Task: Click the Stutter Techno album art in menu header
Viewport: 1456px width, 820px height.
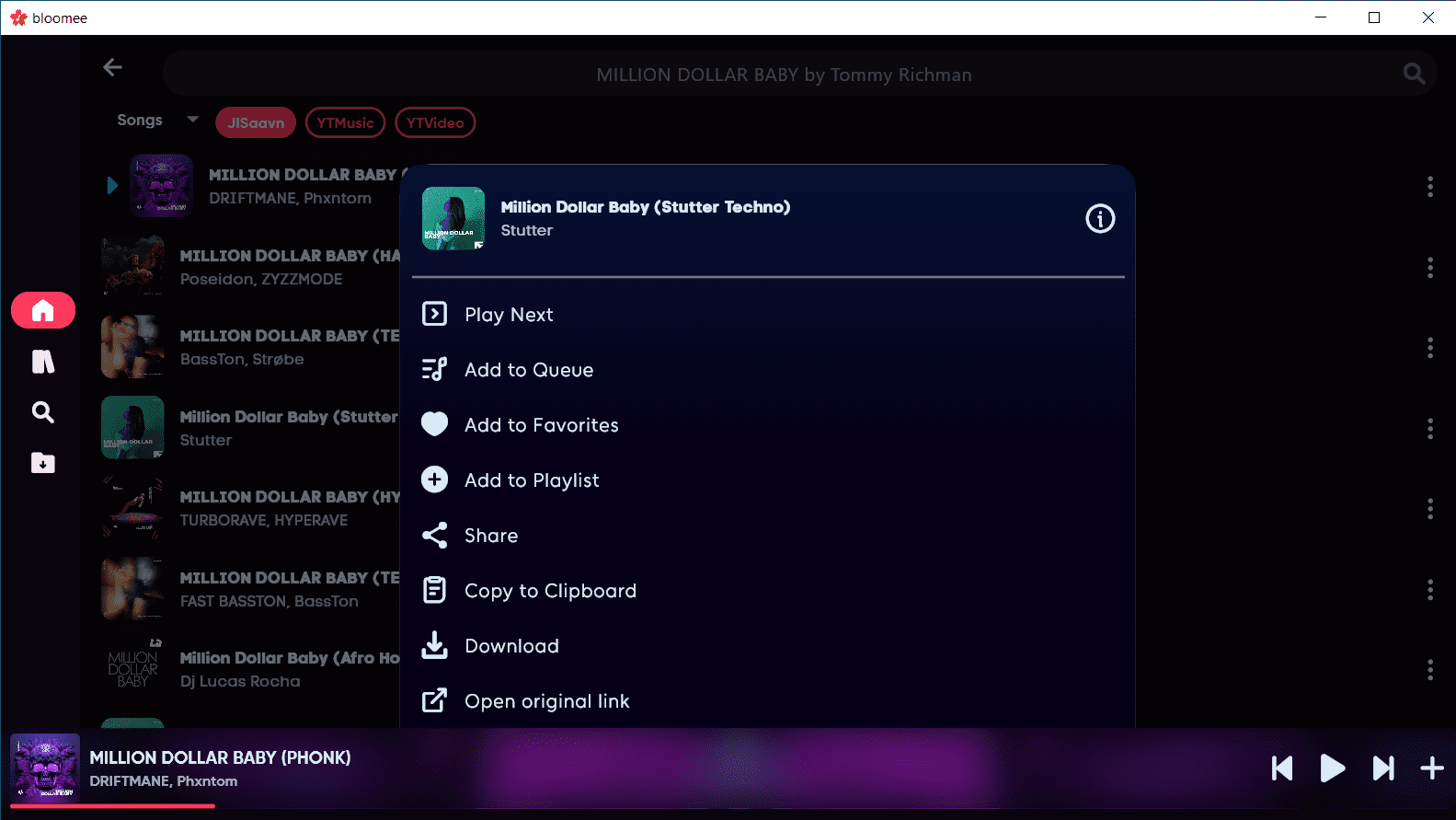Action: pos(453,218)
